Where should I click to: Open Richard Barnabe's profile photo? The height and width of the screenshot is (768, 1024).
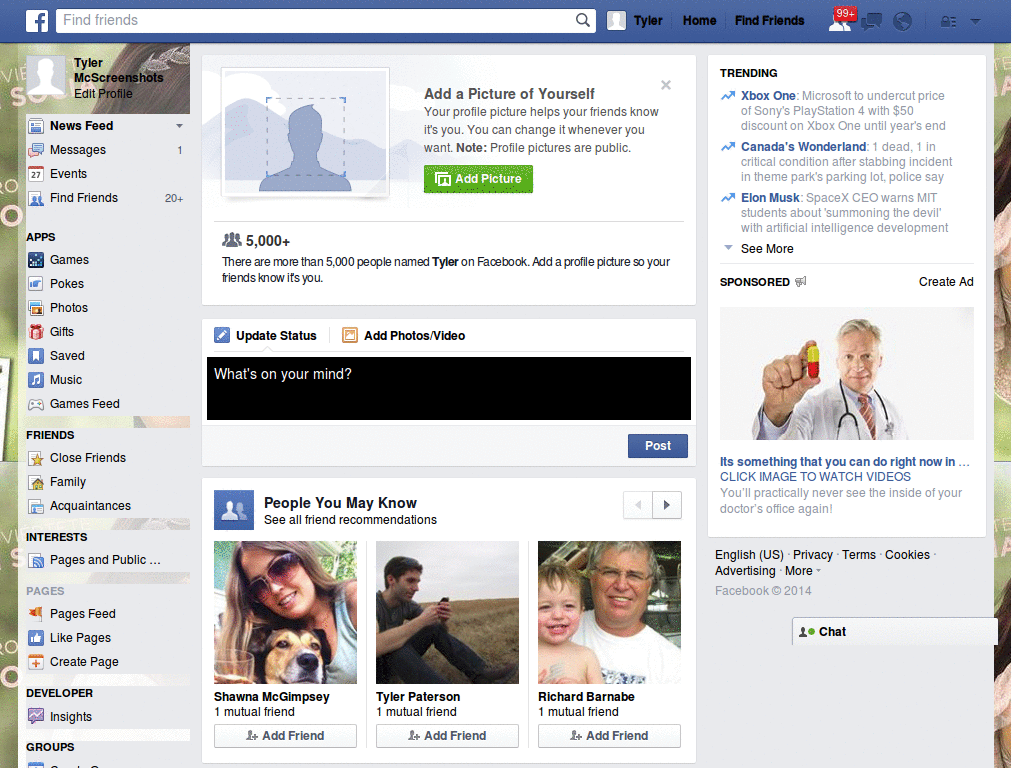pyautogui.click(x=609, y=613)
